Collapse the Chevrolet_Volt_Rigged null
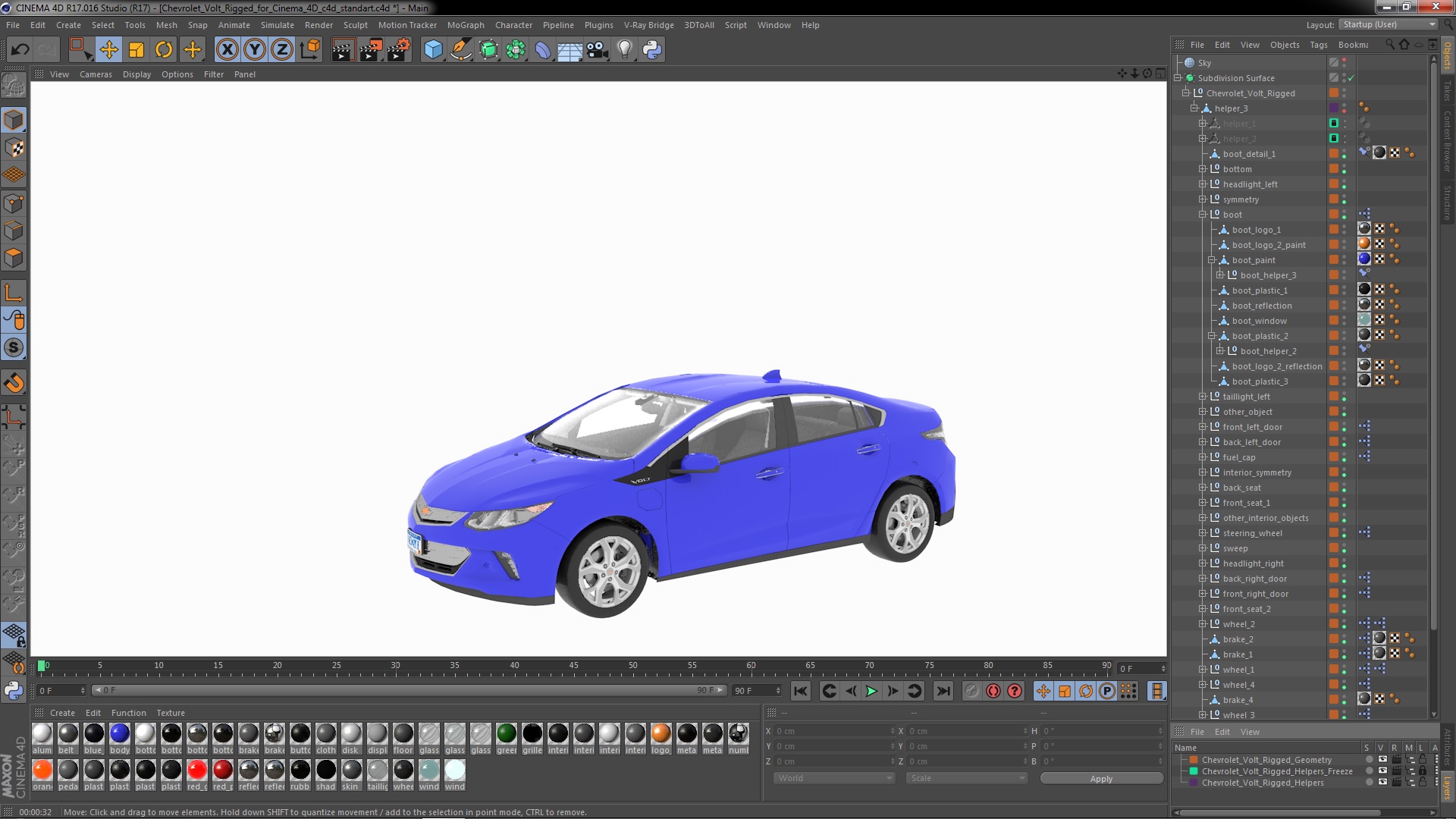The width and height of the screenshot is (1456, 819). point(1186,93)
